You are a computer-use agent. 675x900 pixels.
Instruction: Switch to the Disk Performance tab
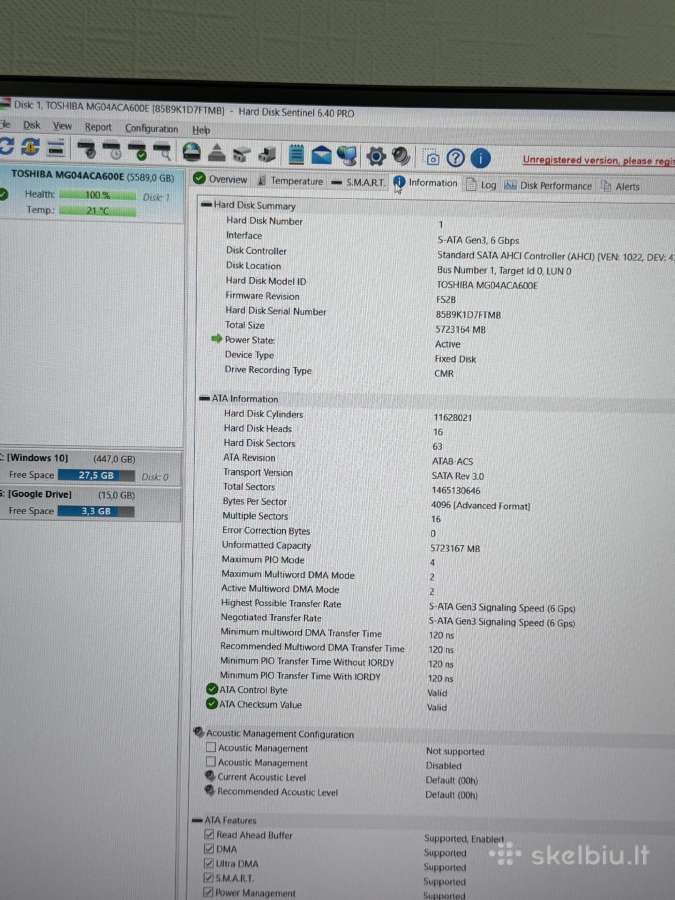(x=548, y=185)
